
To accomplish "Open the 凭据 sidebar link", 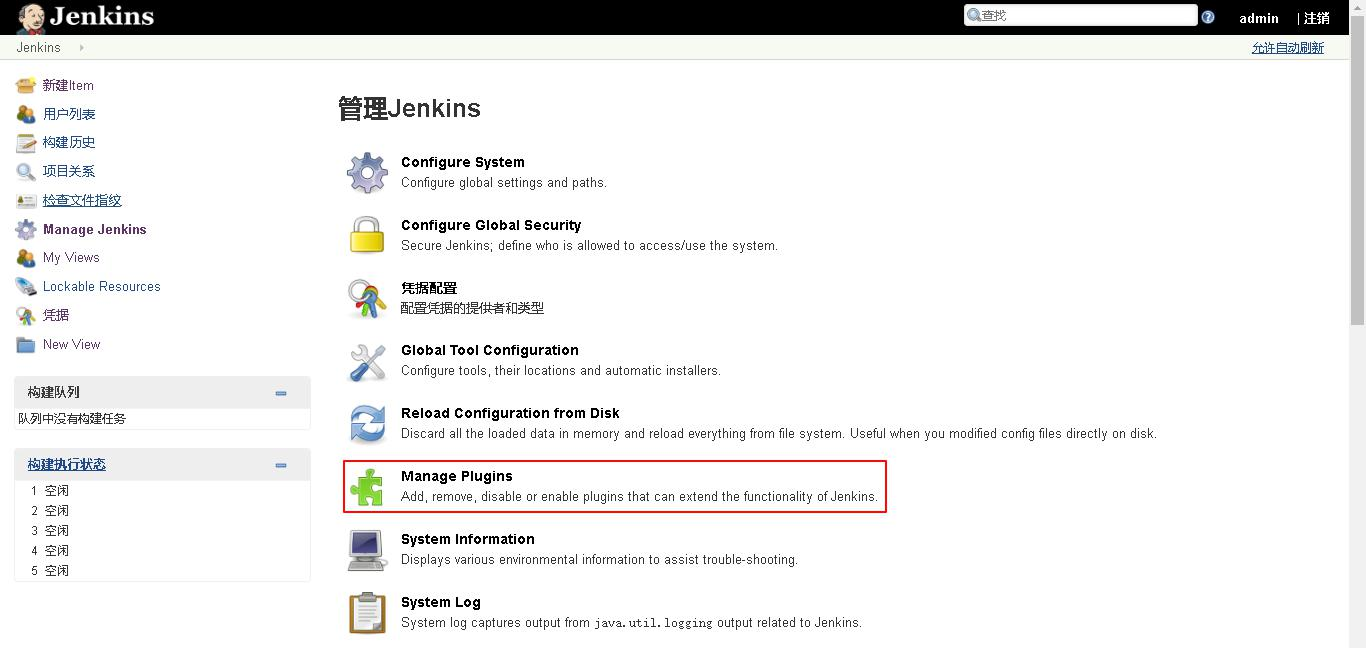I will click(56, 315).
